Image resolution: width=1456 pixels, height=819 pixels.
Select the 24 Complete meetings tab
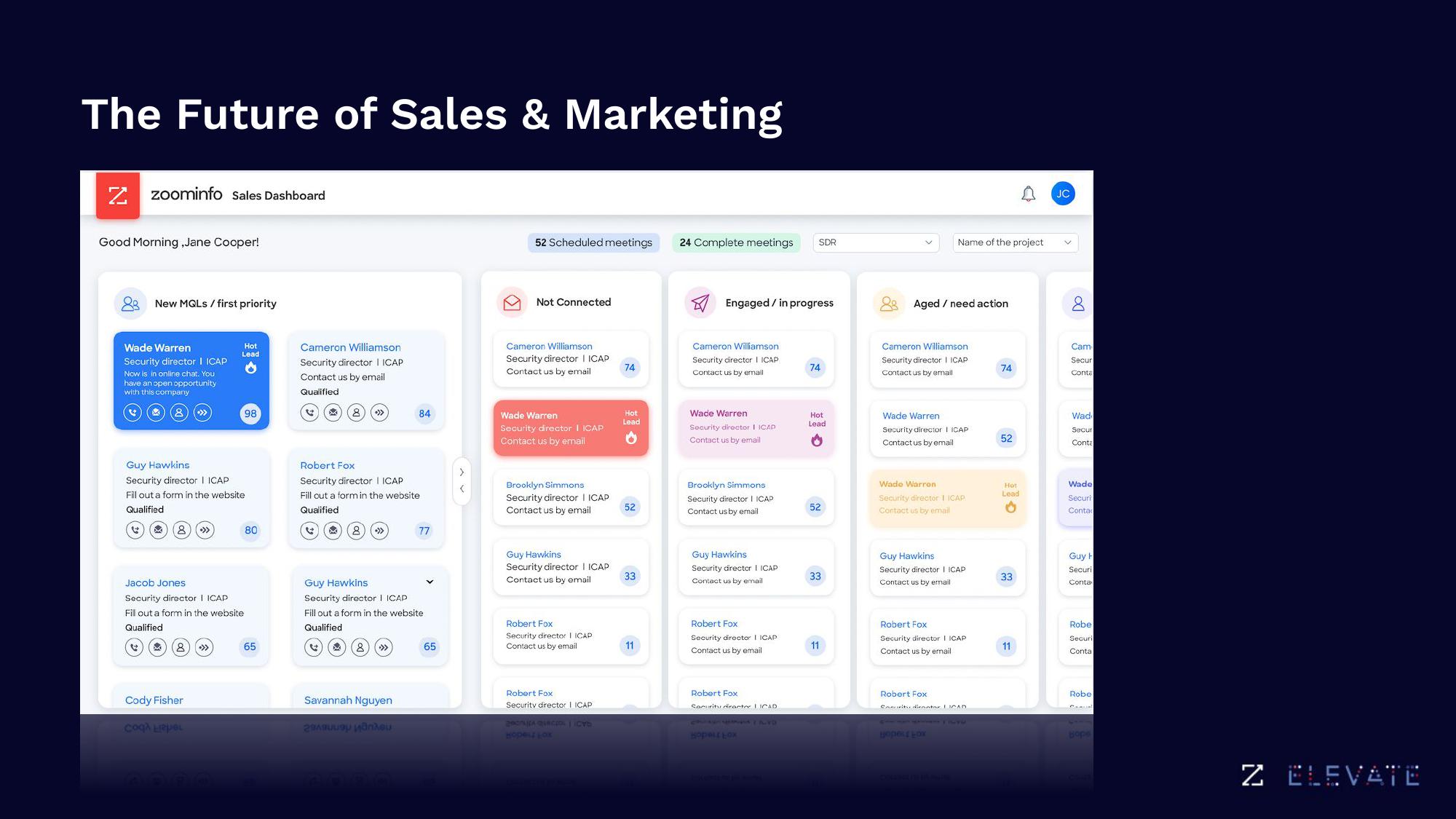(x=736, y=242)
